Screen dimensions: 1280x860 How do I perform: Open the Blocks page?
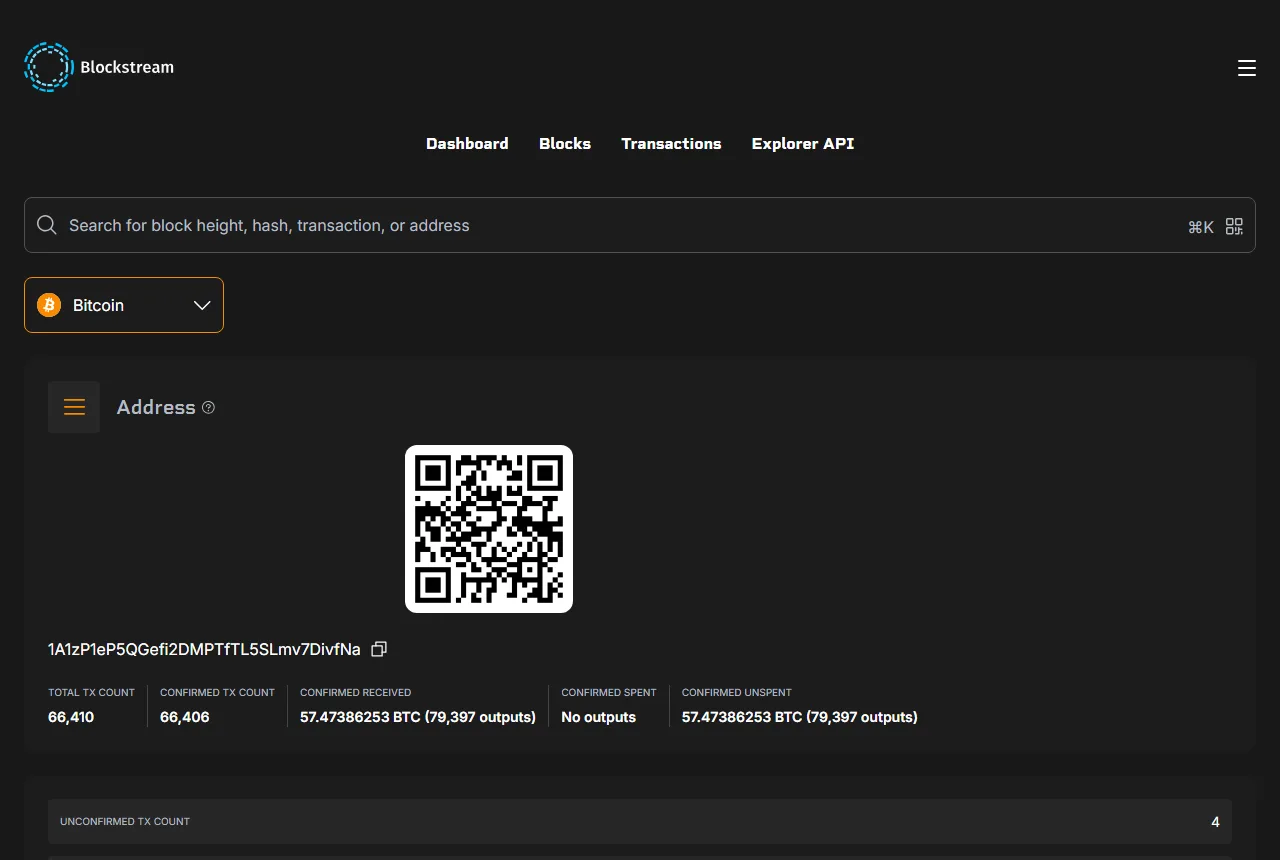coord(565,143)
